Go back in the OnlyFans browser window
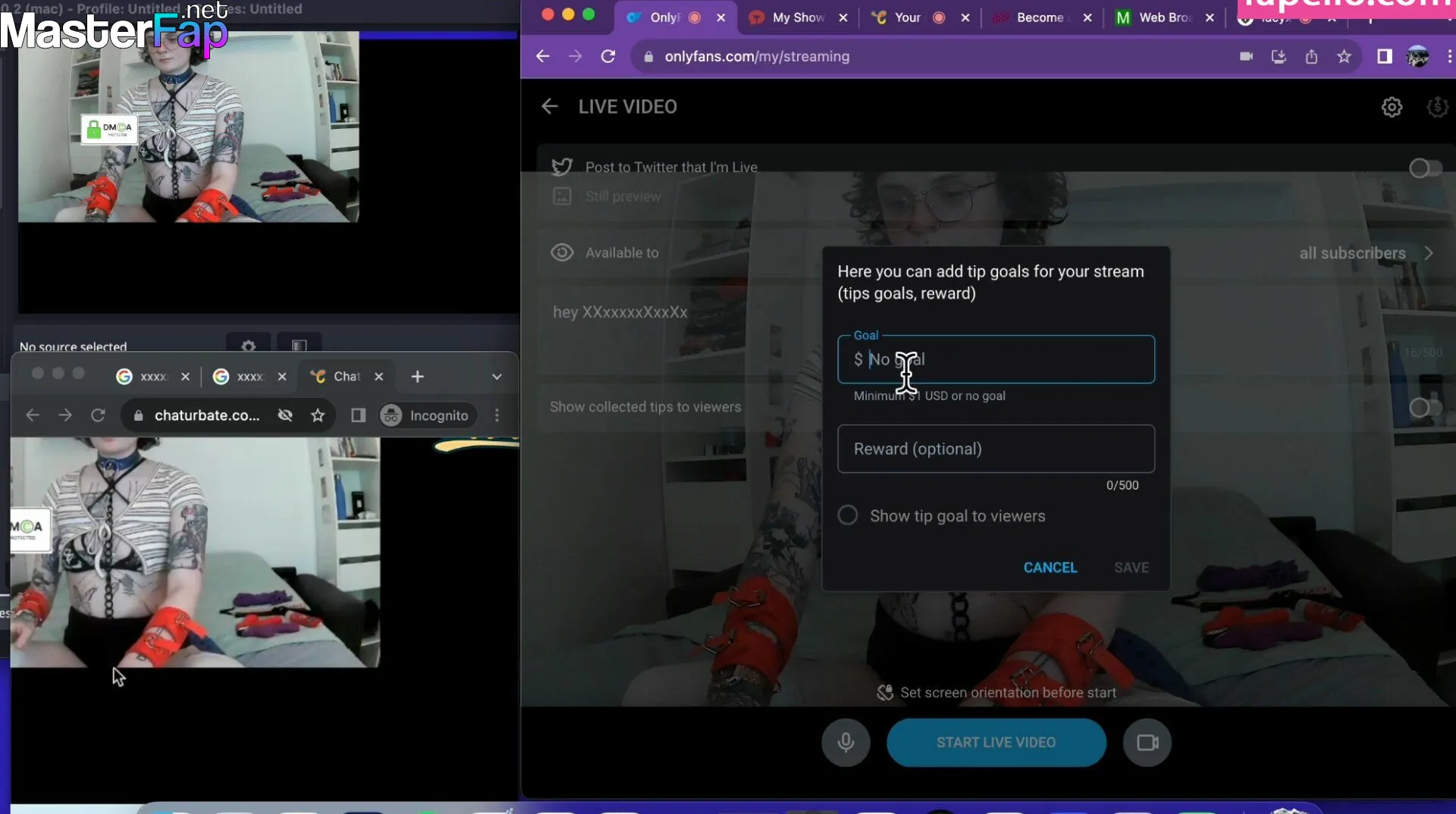 coord(542,56)
